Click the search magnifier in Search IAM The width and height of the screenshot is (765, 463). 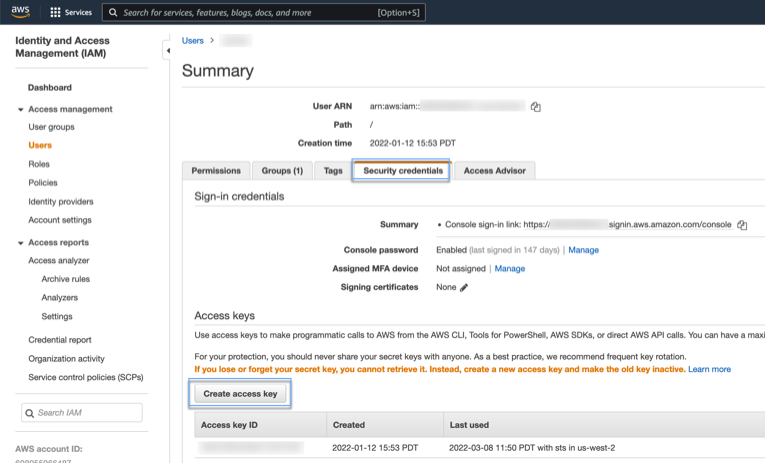tap(30, 413)
